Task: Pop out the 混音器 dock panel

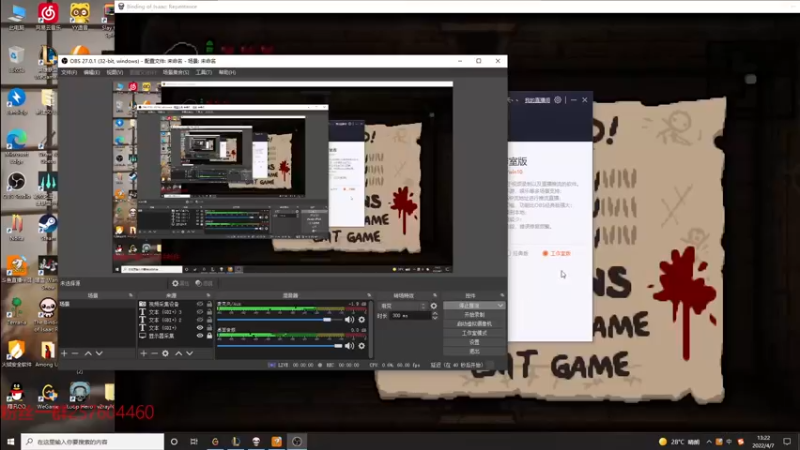Action: click(x=369, y=295)
